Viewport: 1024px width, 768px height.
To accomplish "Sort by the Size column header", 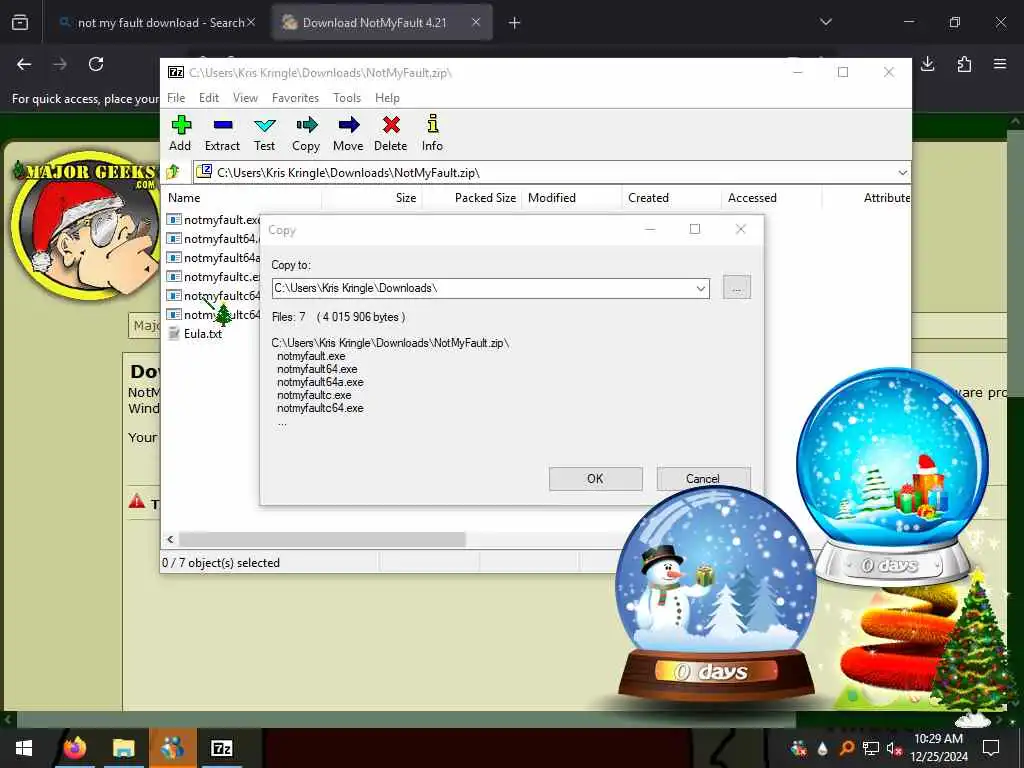I will [372, 198].
